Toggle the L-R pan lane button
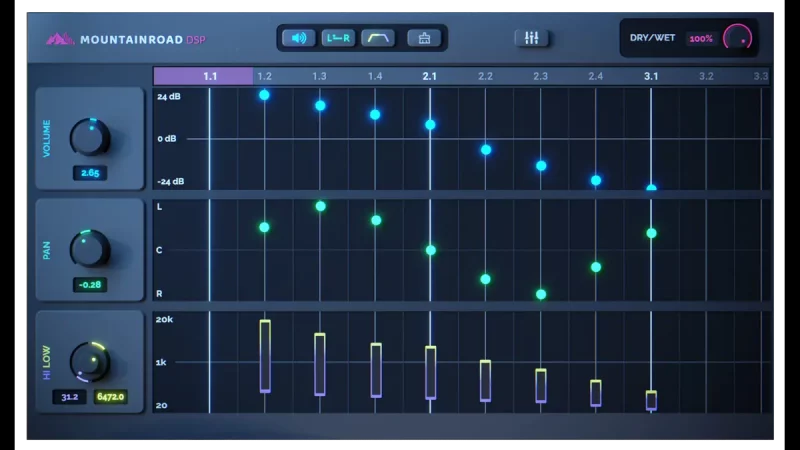This screenshot has width=800, height=450. pos(338,38)
